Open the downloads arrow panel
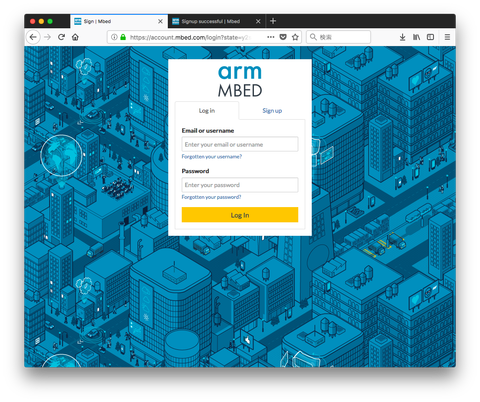This screenshot has width=480, height=402. pos(402,37)
